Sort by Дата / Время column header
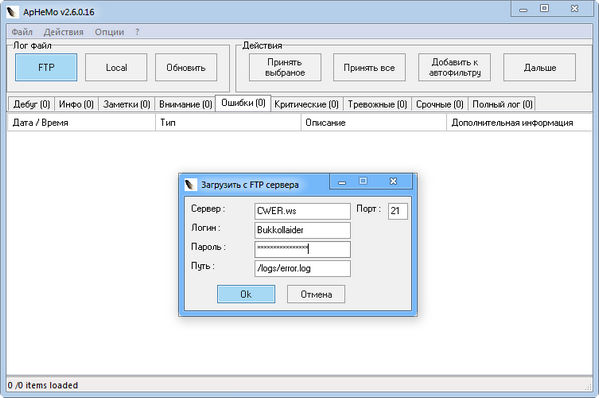The height and width of the screenshot is (398, 599). point(81,123)
